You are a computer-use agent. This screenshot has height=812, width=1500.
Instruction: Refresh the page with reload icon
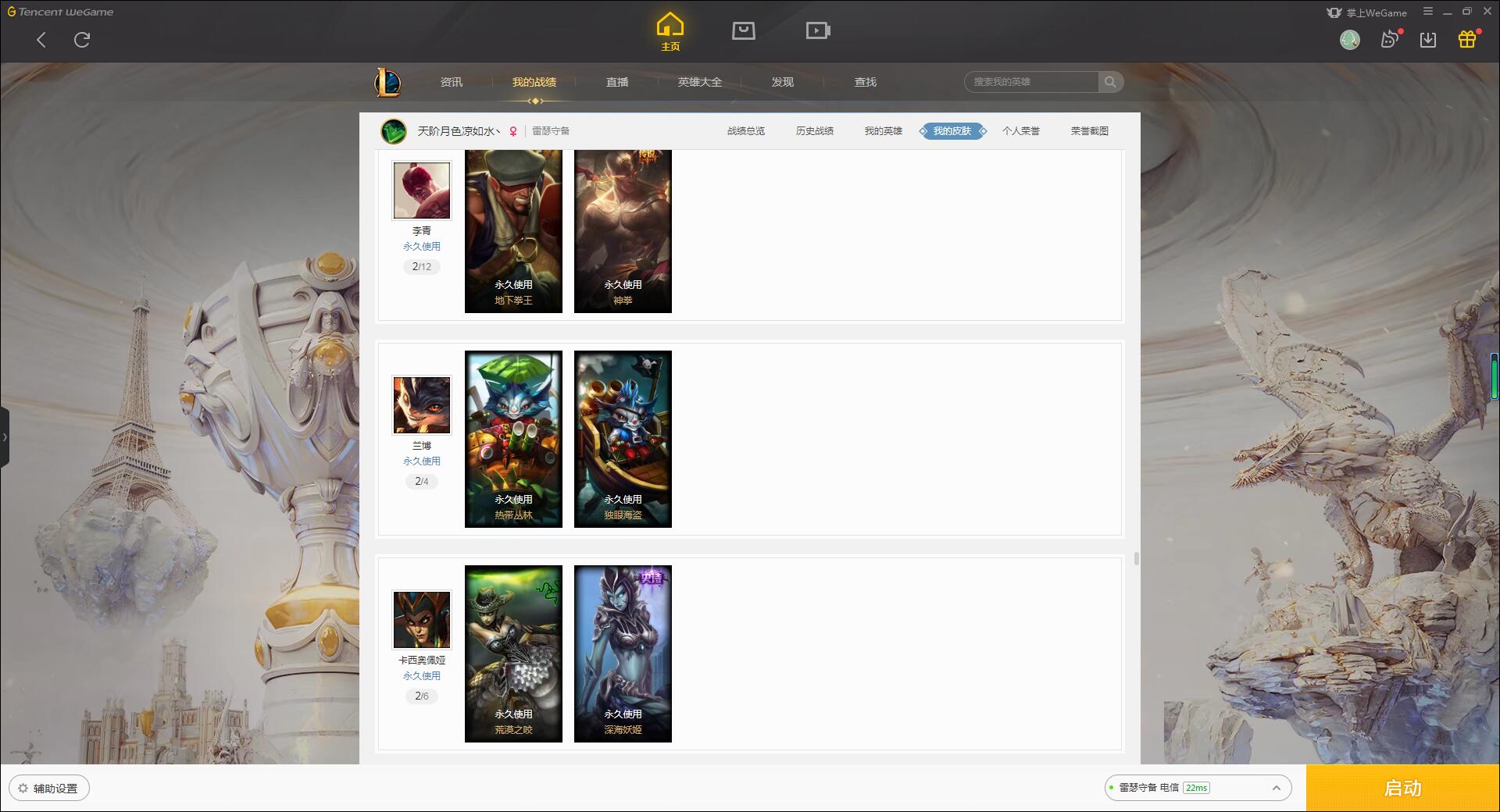tap(82, 40)
